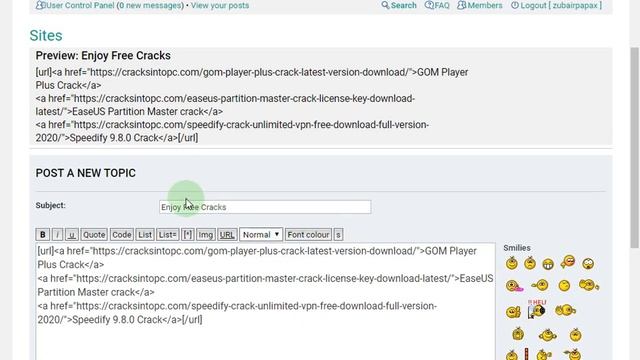
Task: Click the small s BBCode button
Action: 338,235
